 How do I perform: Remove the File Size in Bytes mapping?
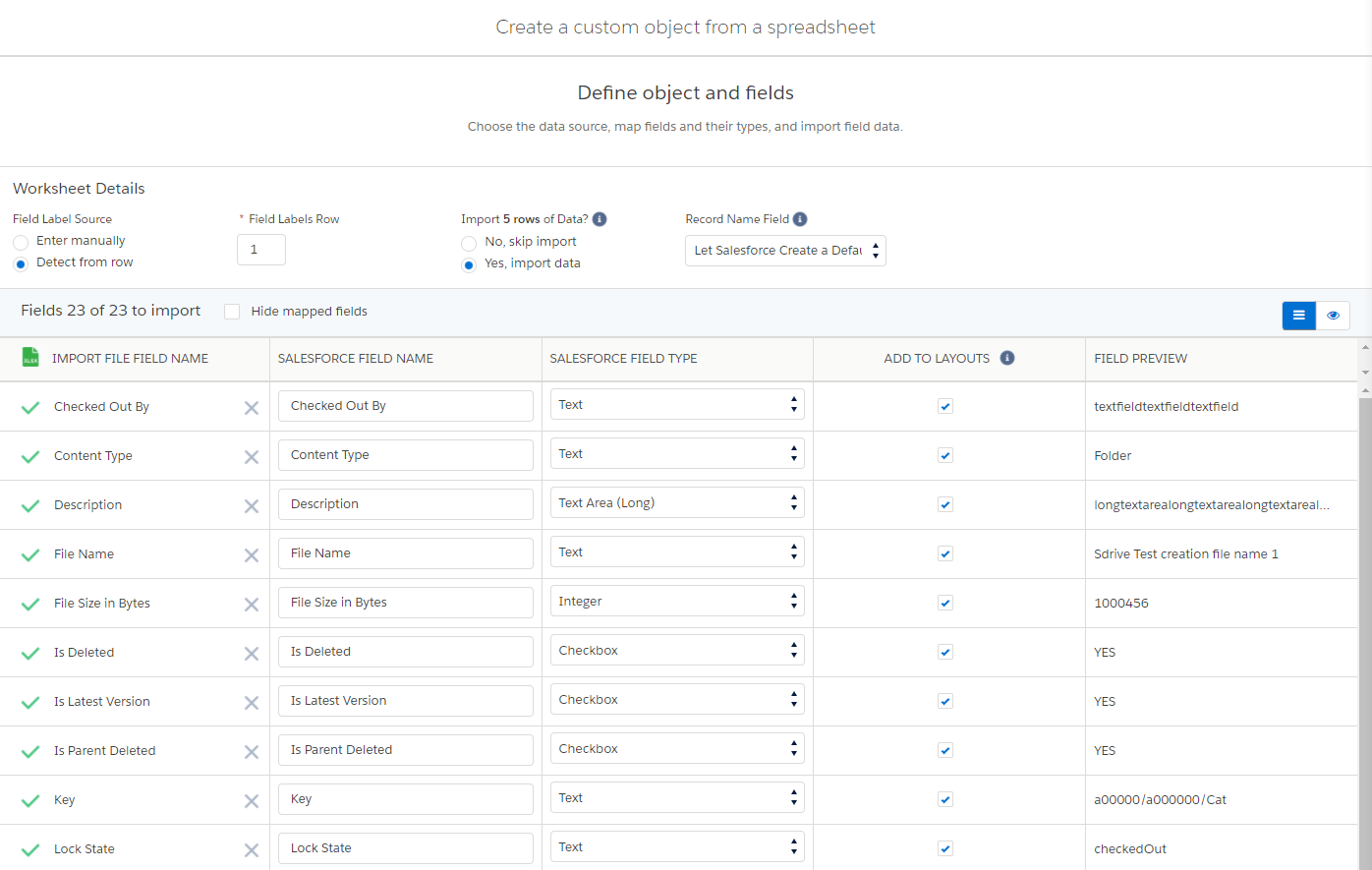pyautogui.click(x=252, y=604)
